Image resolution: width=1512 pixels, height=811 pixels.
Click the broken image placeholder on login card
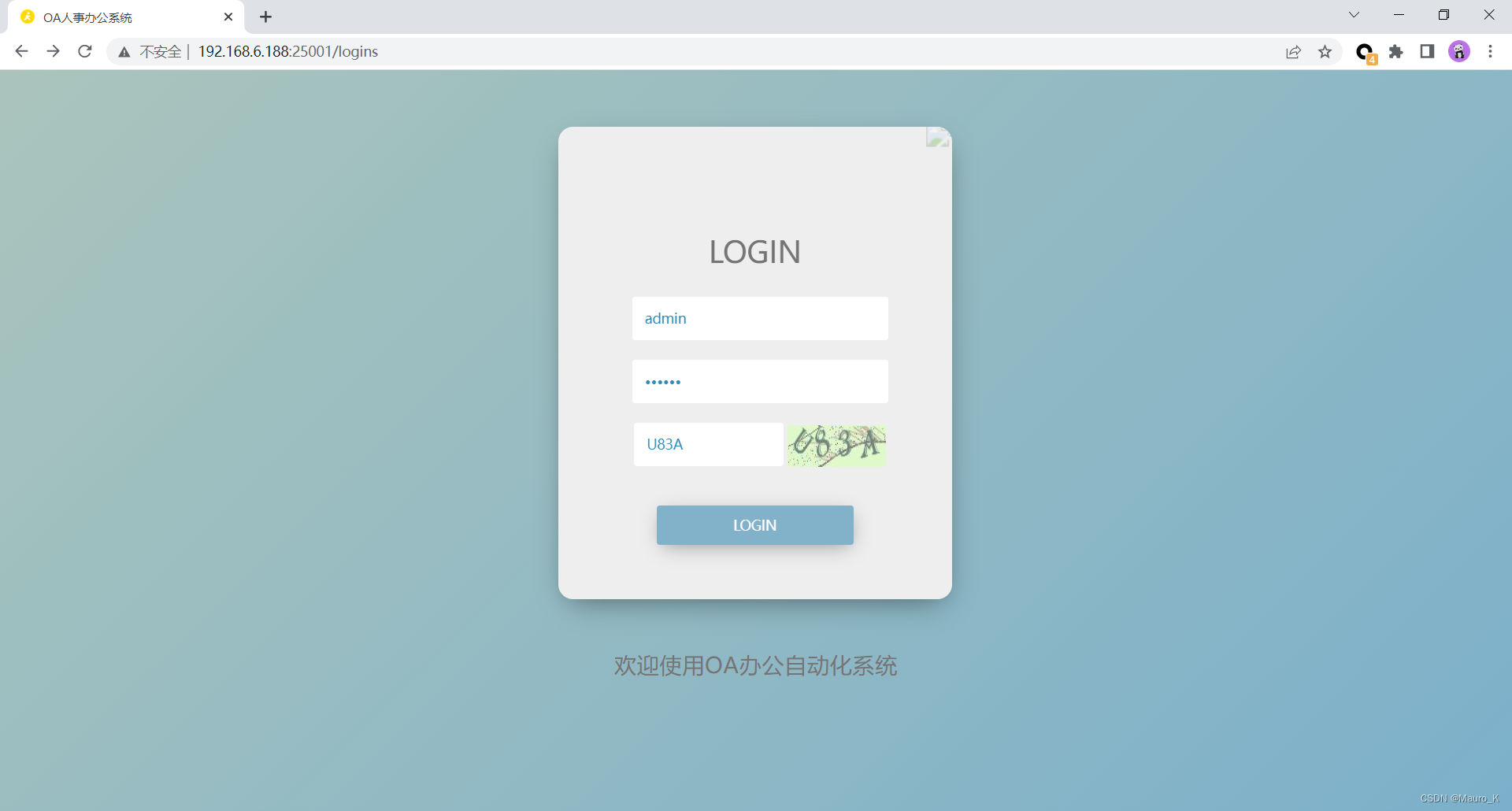[x=937, y=137]
